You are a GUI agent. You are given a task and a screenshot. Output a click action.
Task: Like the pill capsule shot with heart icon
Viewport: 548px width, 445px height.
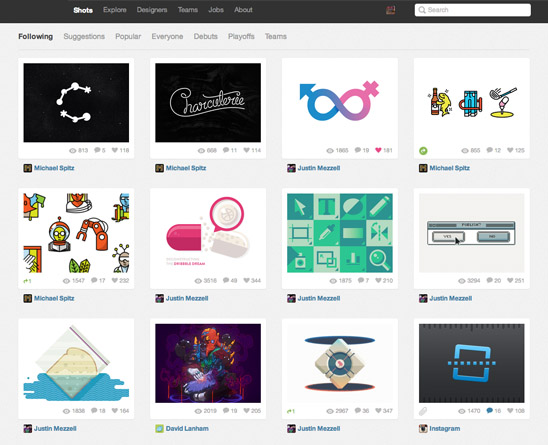click(246, 280)
